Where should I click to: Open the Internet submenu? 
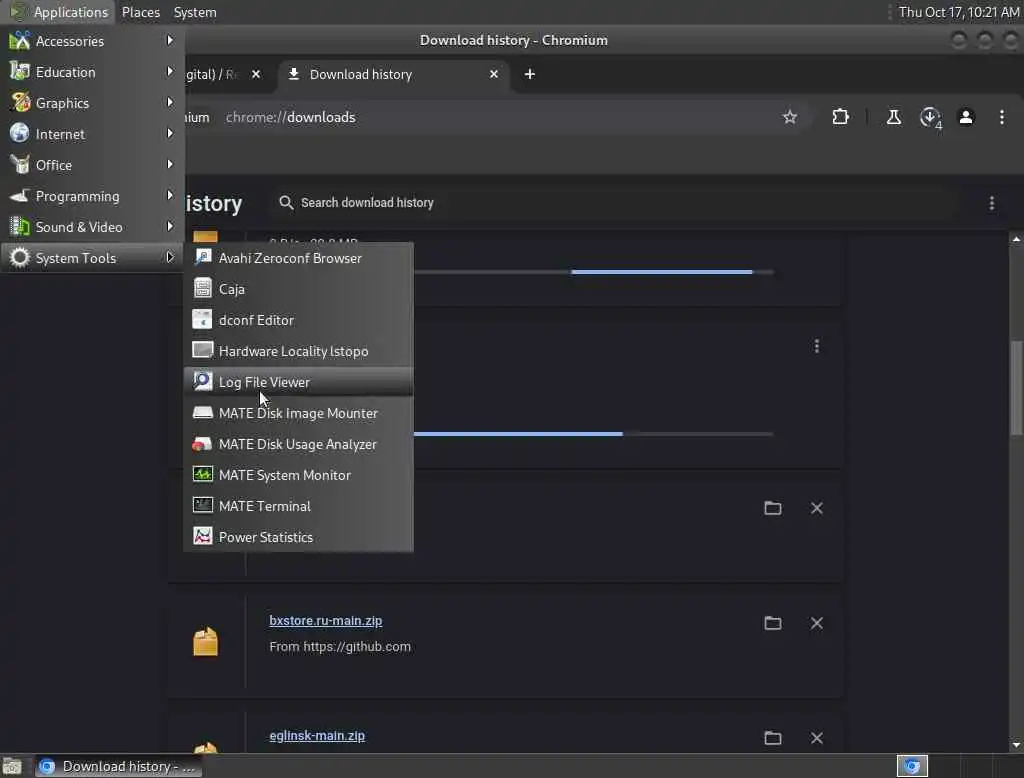click(x=92, y=134)
